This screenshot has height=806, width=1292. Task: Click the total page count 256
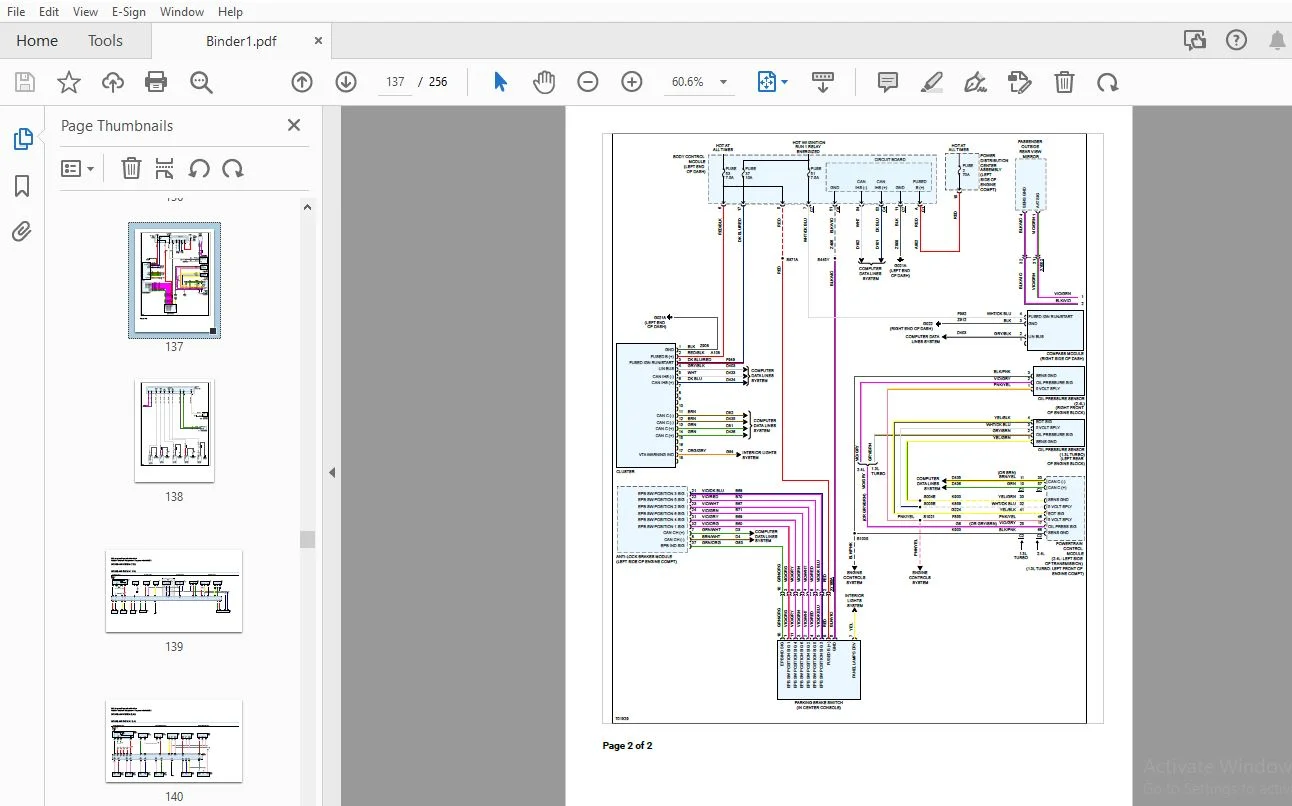(x=438, y=82)
